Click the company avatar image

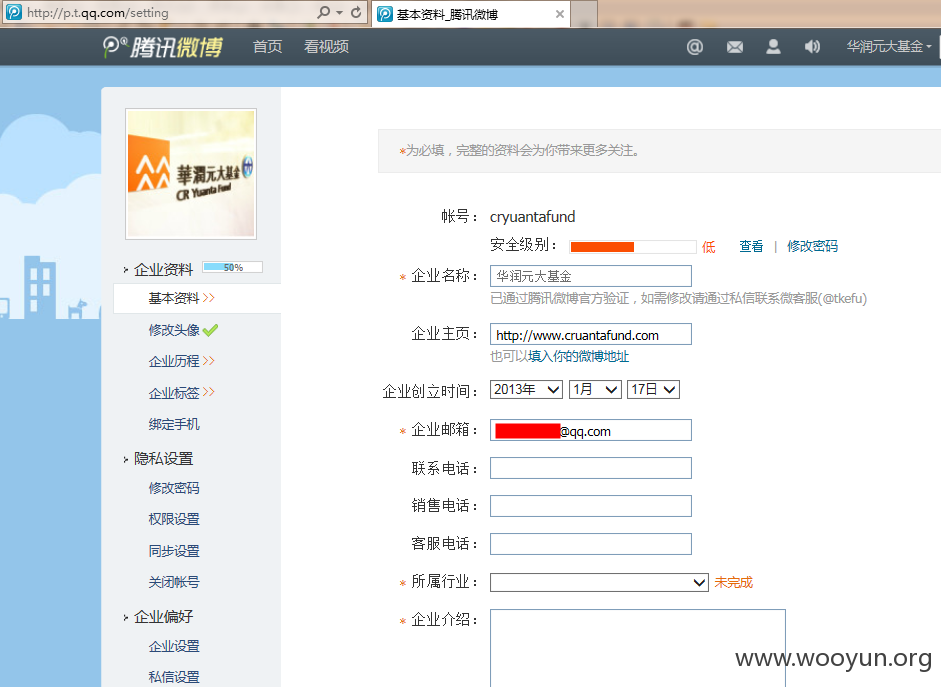coord(191,174)
